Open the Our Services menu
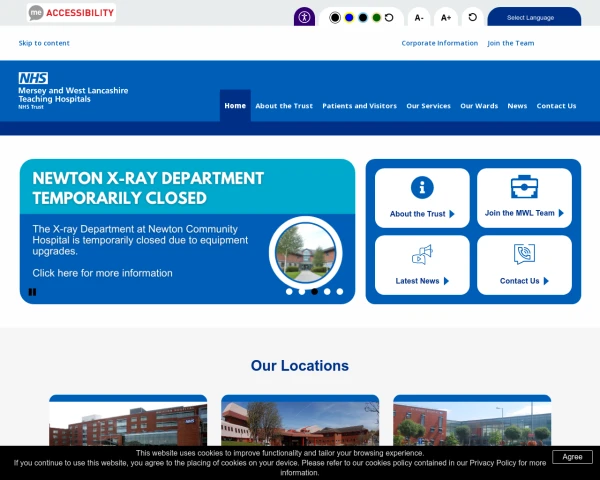Image resolution: width=600 pixels, height=480 pixels. click(429, 106)
